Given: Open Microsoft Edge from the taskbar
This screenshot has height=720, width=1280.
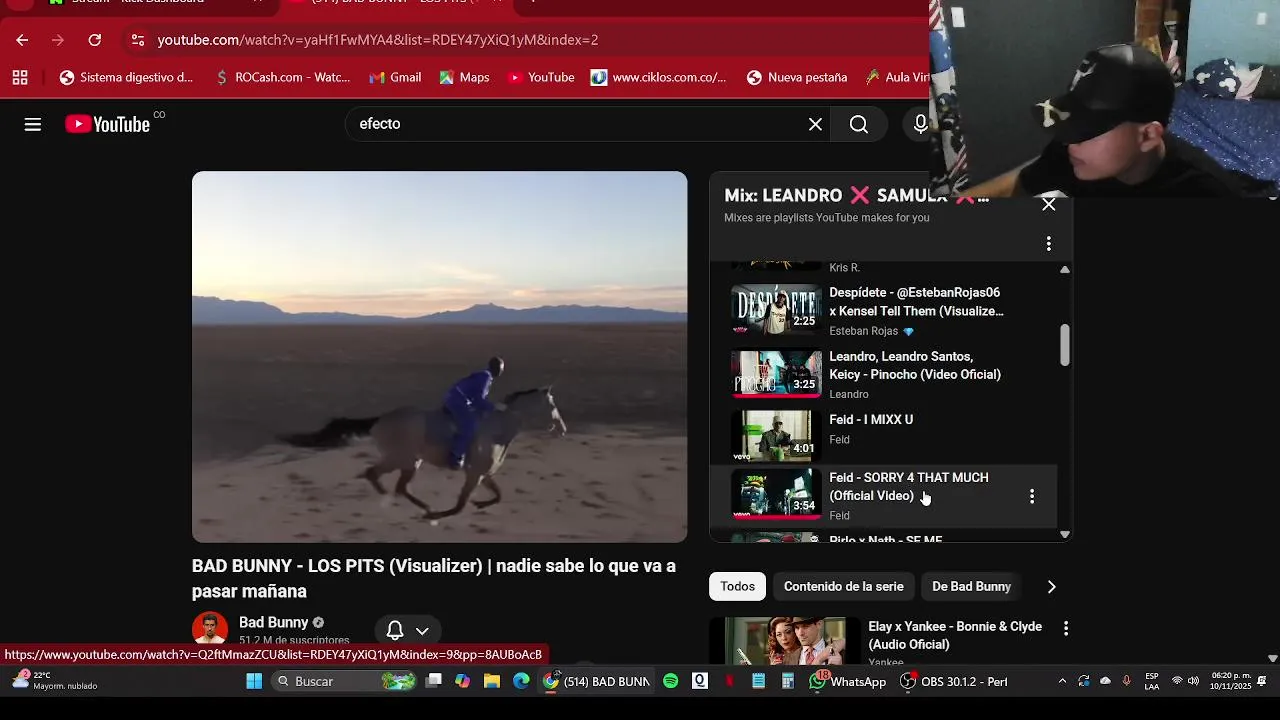Looking at the screenshot, I should click(x=521, y=681).
